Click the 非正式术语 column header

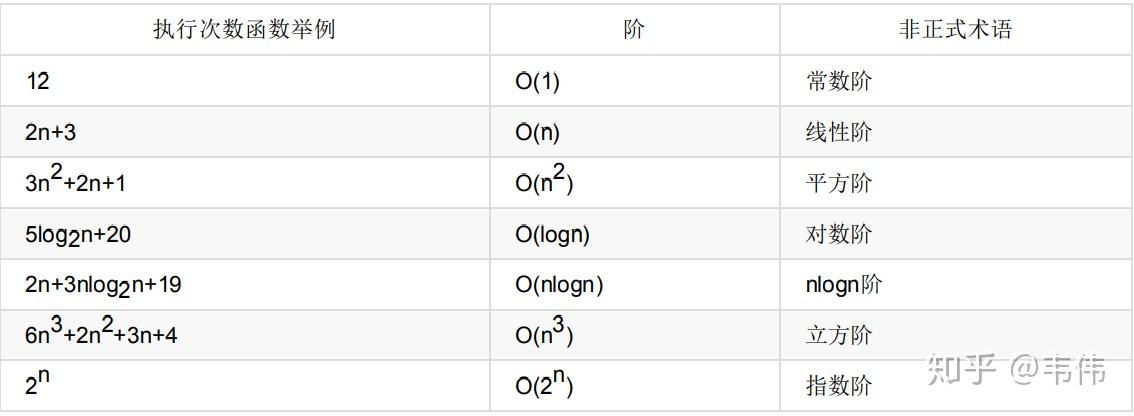pos(955,29)
